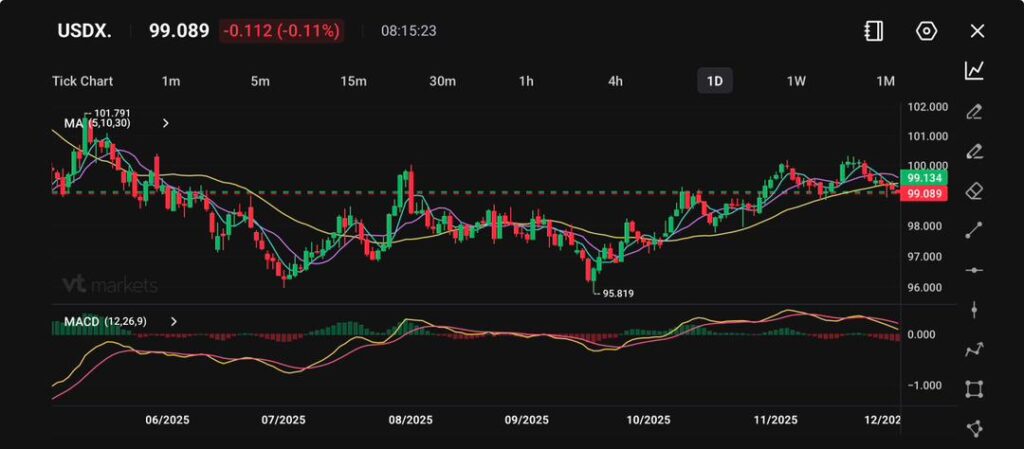Choose the 15m timeframe
Image resolution: width=1024 pixels, height=449 pixels.
(x=353, y=81)
